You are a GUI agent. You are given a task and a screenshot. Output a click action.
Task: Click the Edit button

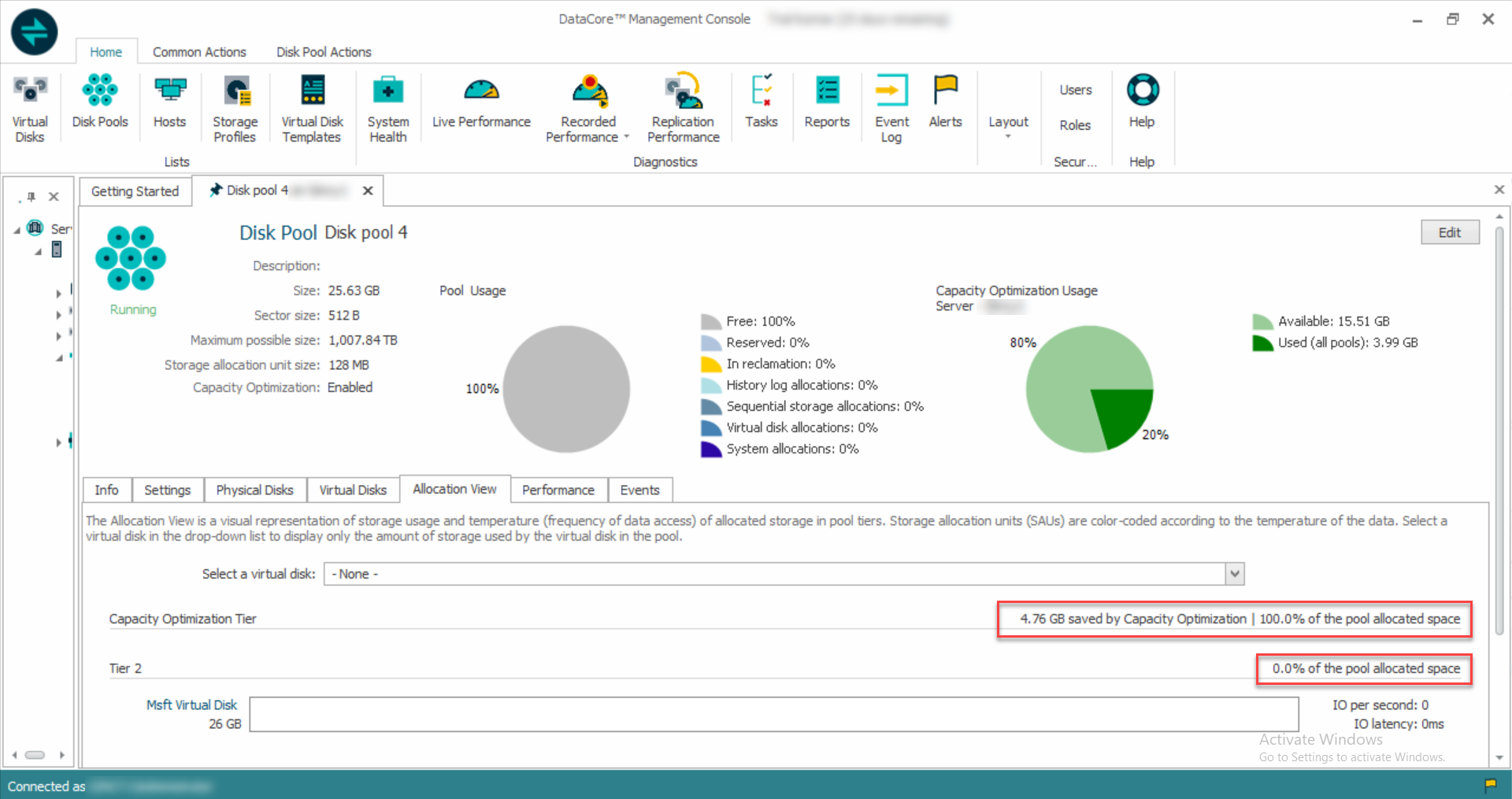pyautogui.click(x=1449, y=232)
